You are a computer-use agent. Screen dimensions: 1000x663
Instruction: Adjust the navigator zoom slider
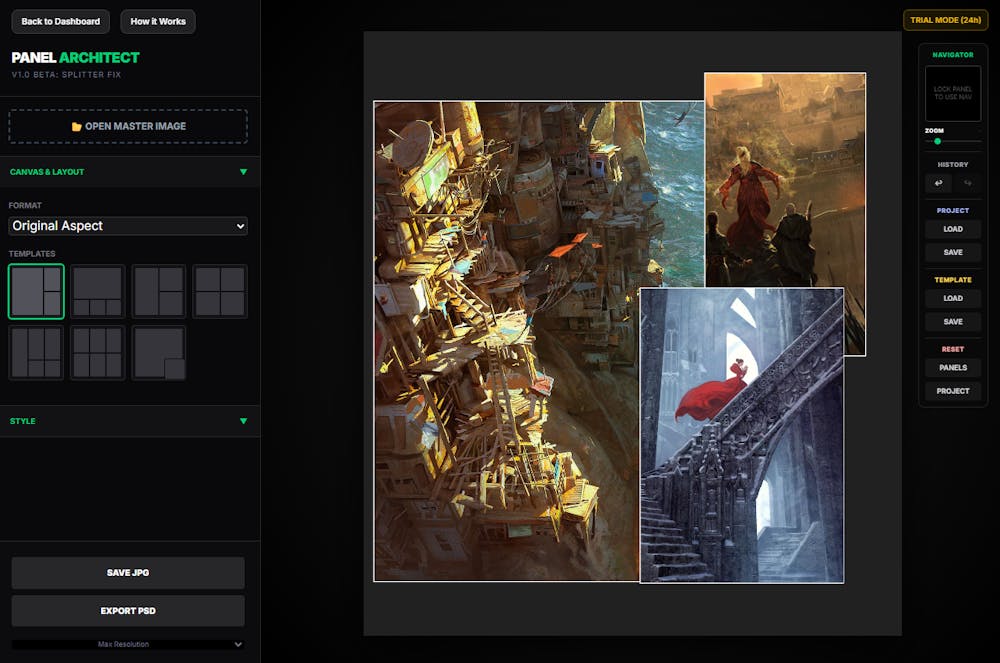pos(937,141)
